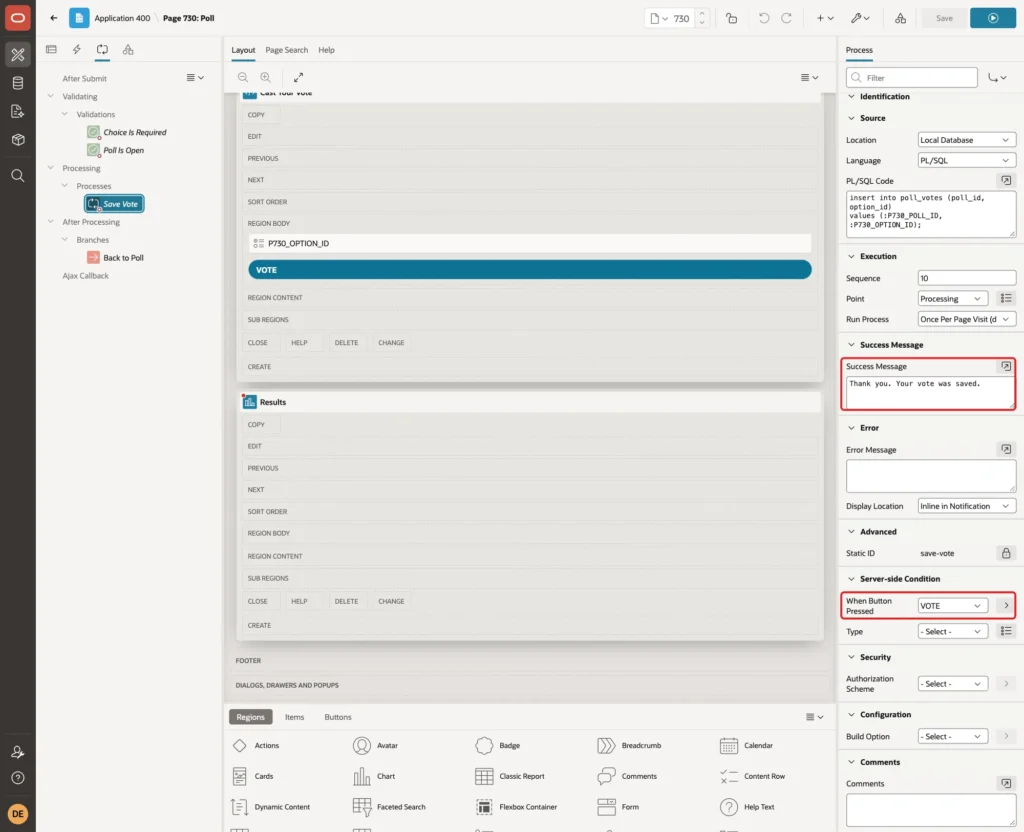Select the Back to Poll branch

116,257
